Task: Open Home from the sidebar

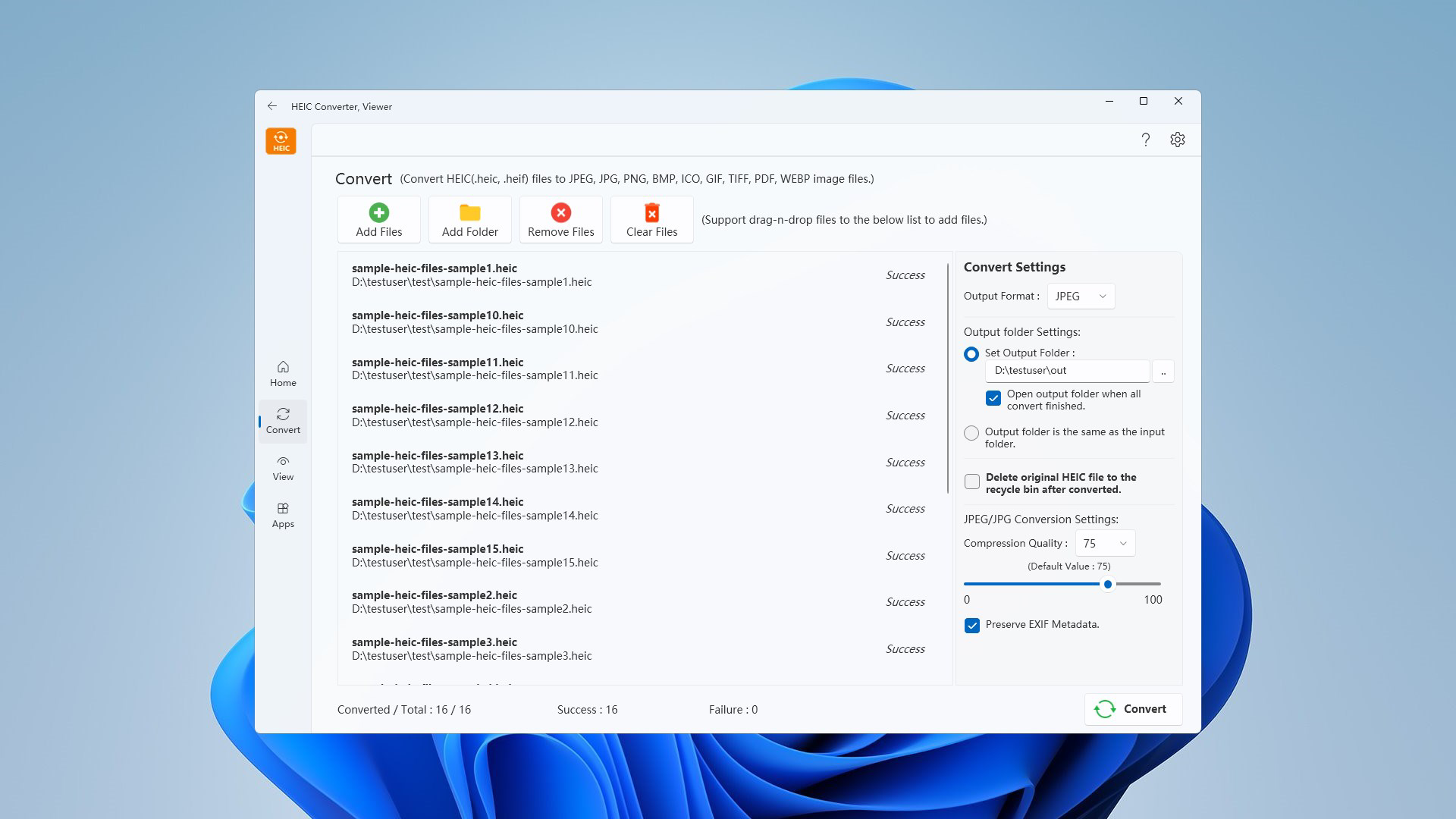Action: (283, 374)
